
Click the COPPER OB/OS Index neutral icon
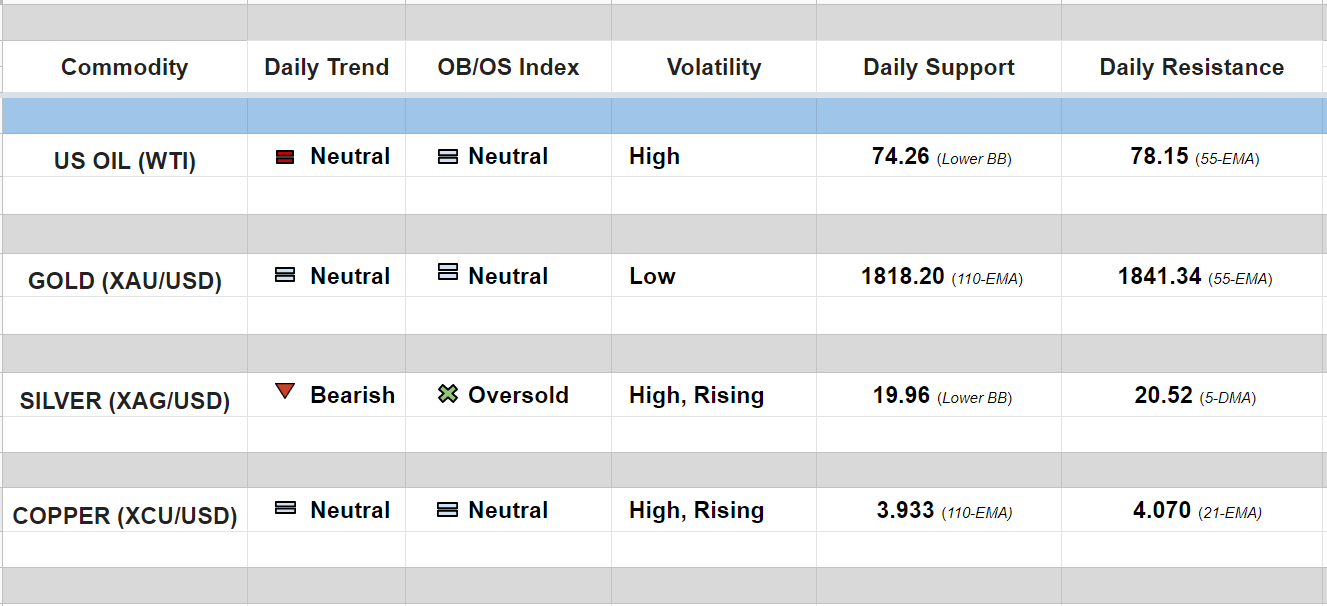pos(448,510)
